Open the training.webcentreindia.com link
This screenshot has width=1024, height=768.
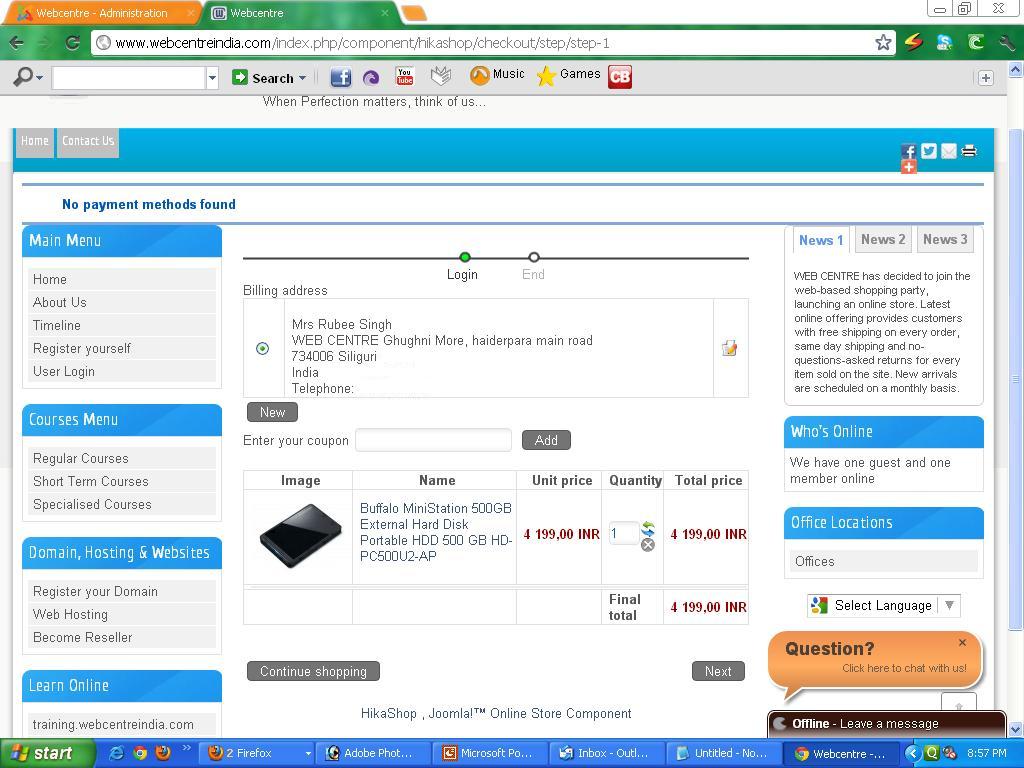point(122,724)
